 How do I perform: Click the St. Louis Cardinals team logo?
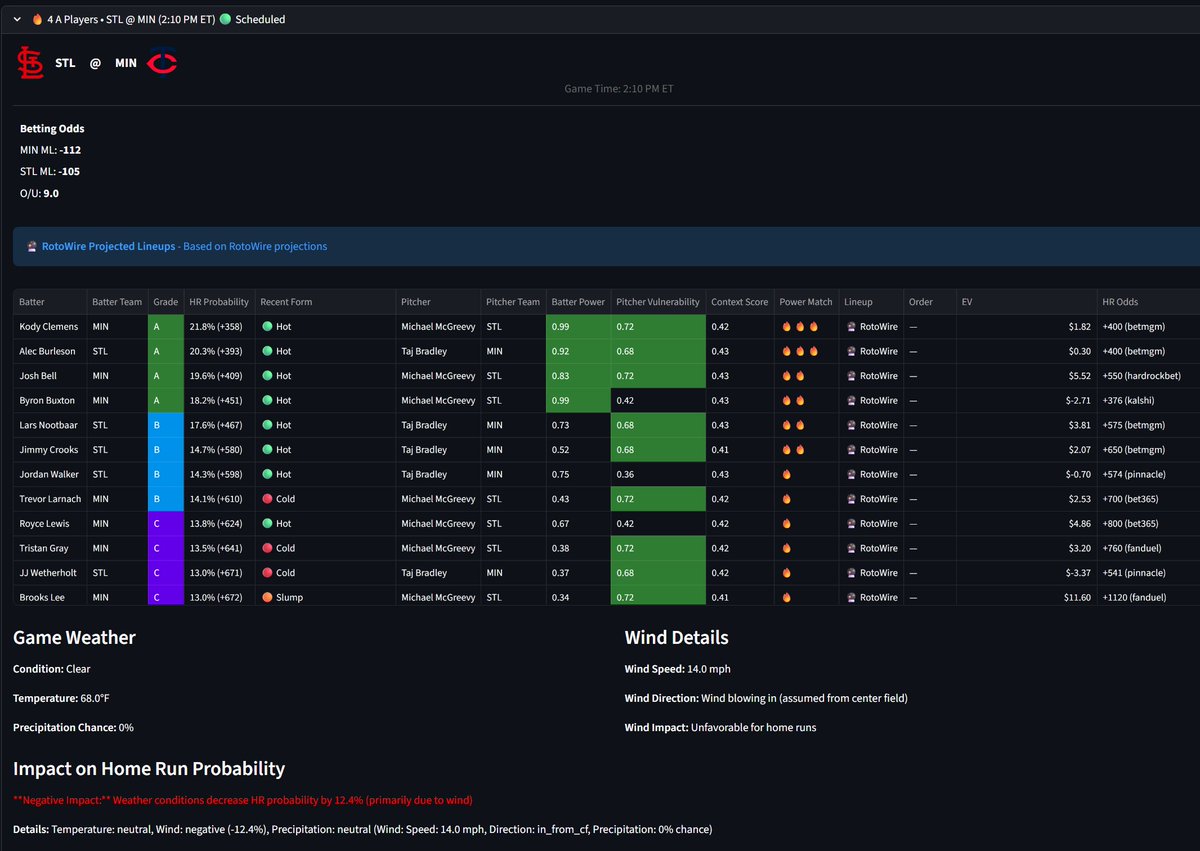pyautogui.click(x=30, y=63)
